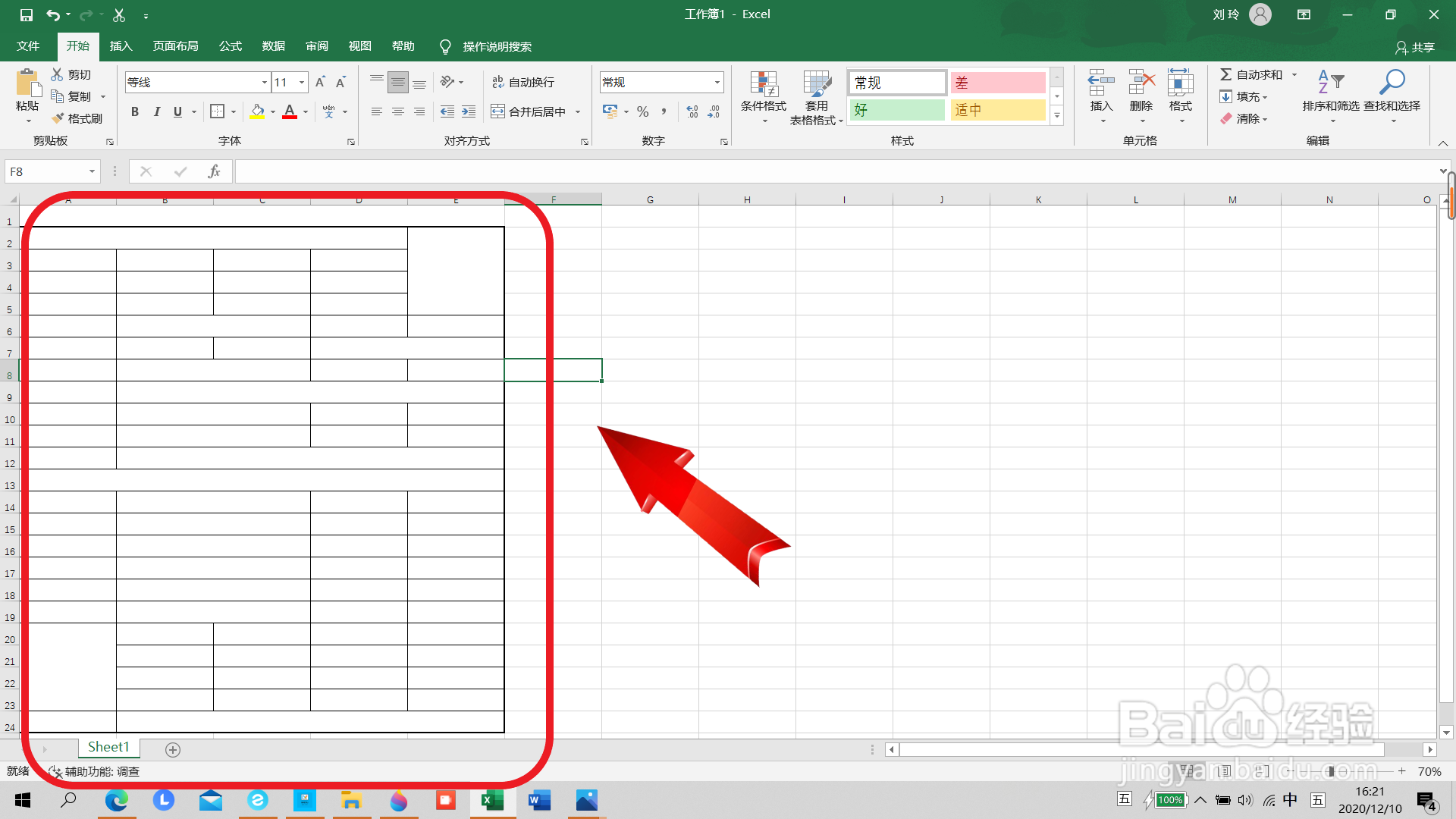Click the Increase Decimal icon

pyautogui.click(x=692, y=111)
